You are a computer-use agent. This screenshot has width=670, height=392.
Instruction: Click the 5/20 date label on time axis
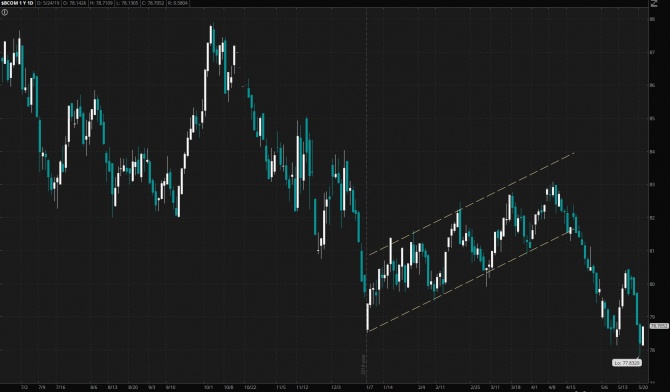[643, 387]
